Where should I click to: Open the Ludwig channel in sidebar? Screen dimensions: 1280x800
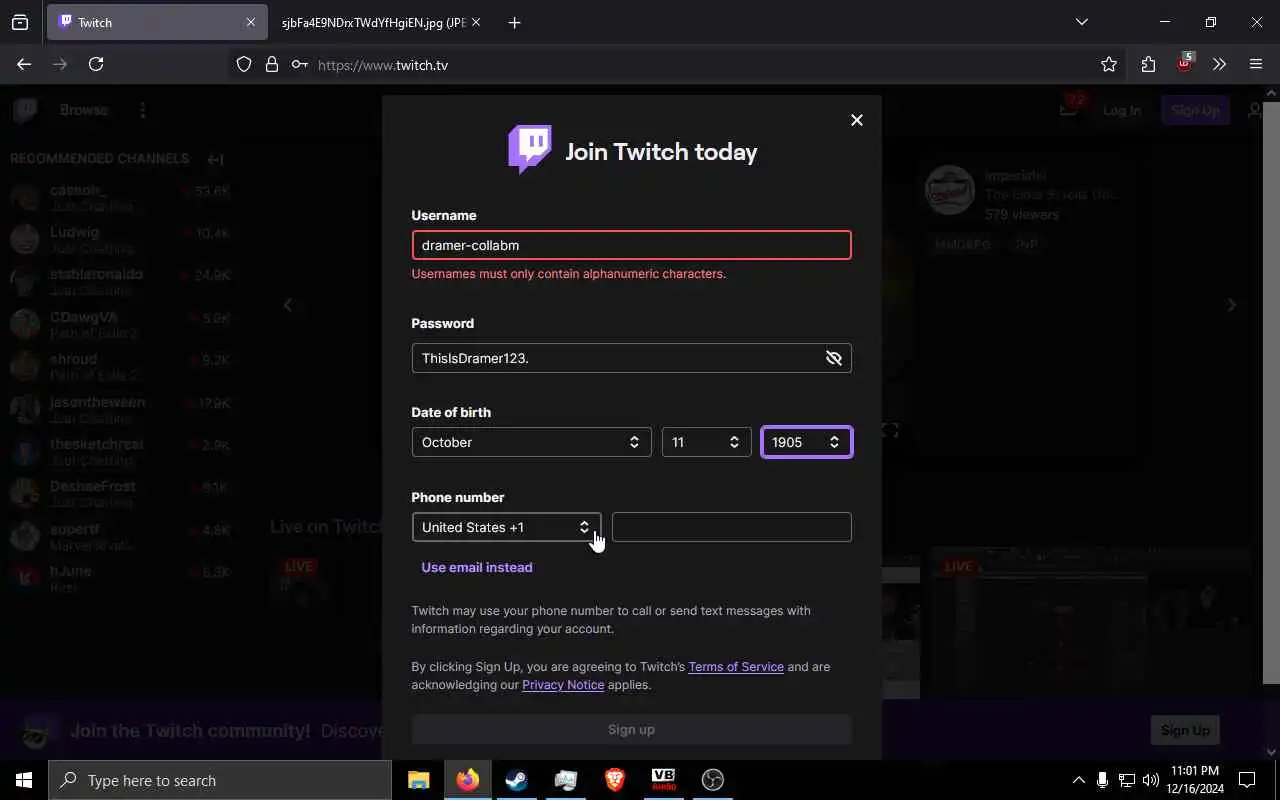point(118,239)
